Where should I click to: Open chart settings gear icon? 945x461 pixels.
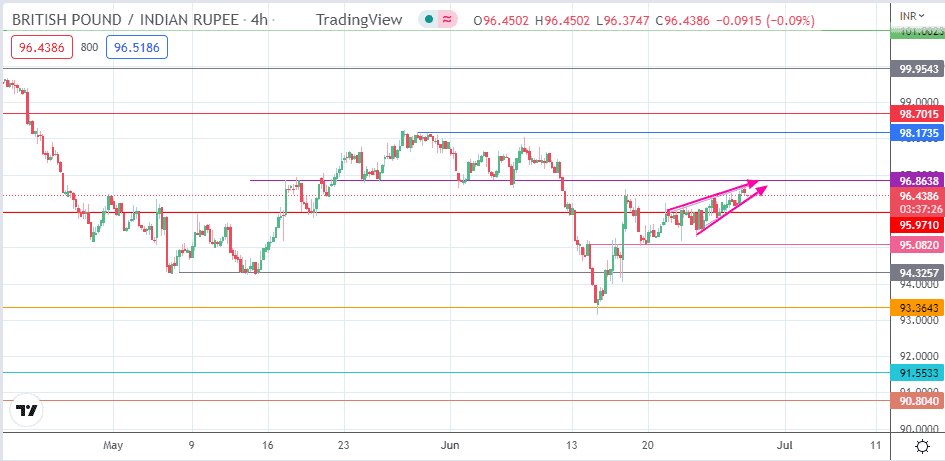click(x=921, y=447)
